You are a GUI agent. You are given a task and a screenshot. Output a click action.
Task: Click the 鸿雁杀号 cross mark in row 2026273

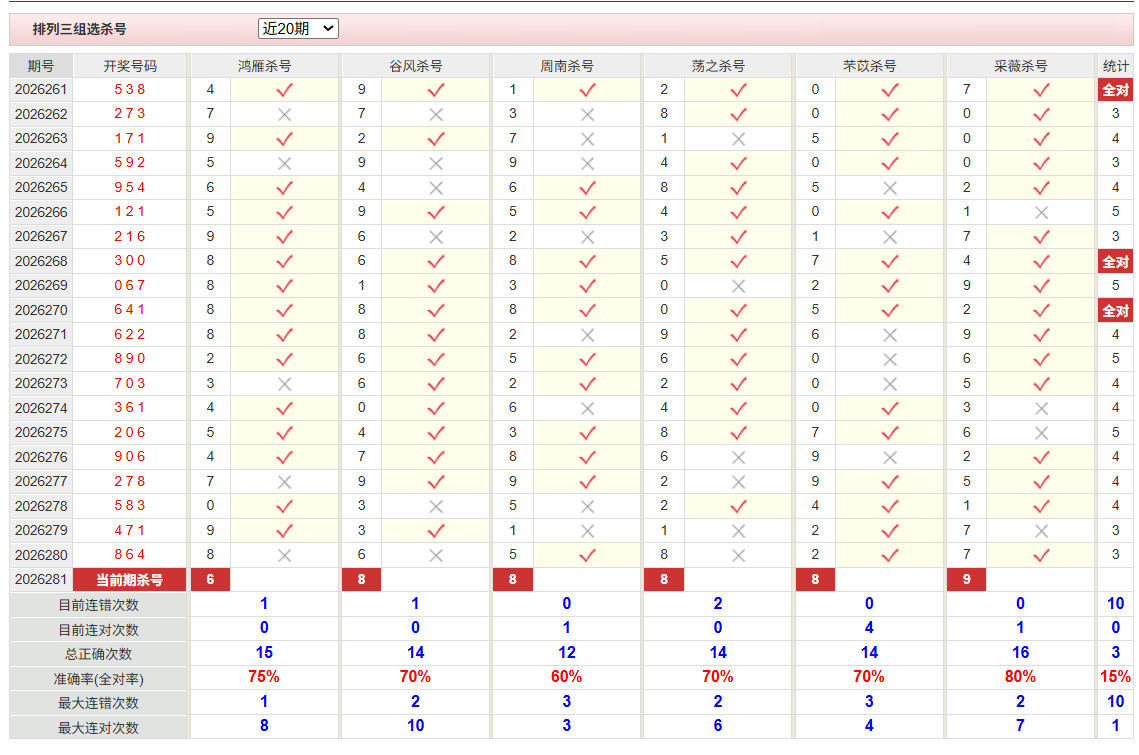tap(285, 384)
